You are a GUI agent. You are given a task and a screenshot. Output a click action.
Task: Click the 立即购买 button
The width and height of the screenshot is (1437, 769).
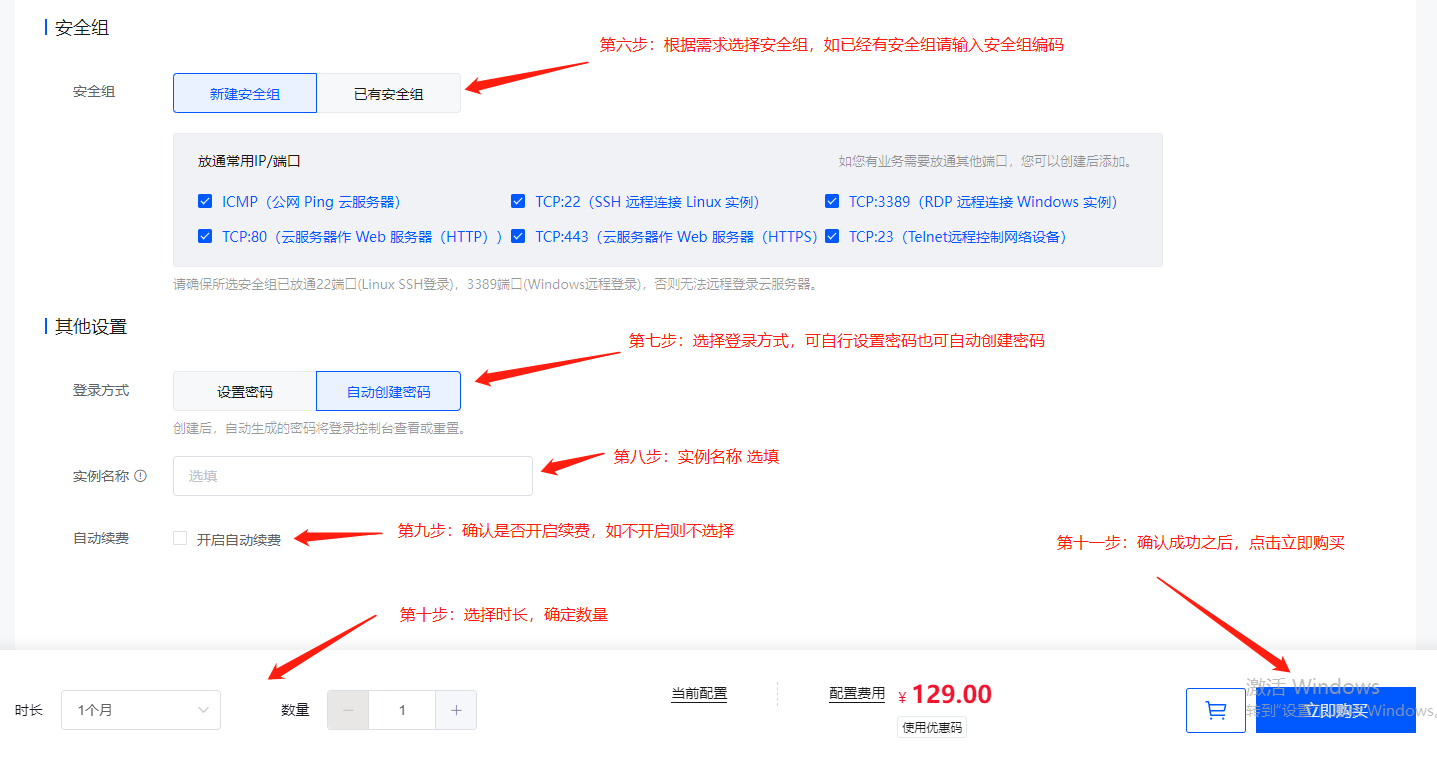(1336, 710)
